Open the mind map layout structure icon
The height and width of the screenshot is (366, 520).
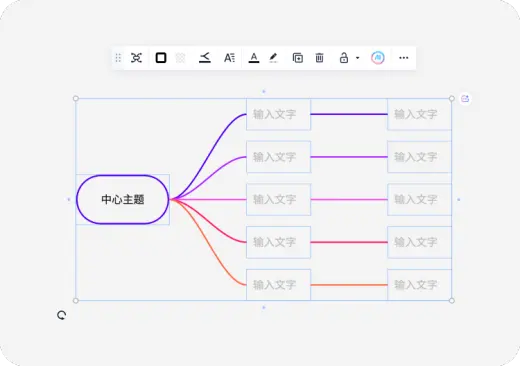point(136,58)
